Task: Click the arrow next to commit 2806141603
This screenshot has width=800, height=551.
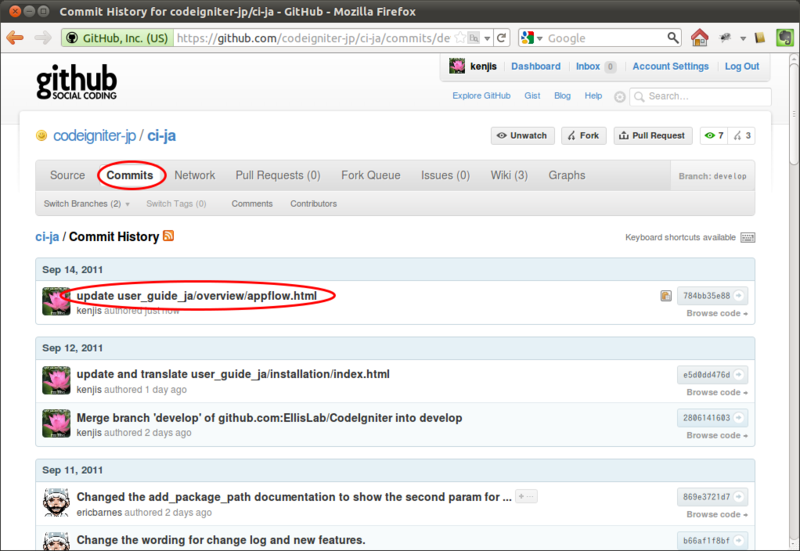Action: [x=739, y=418]
